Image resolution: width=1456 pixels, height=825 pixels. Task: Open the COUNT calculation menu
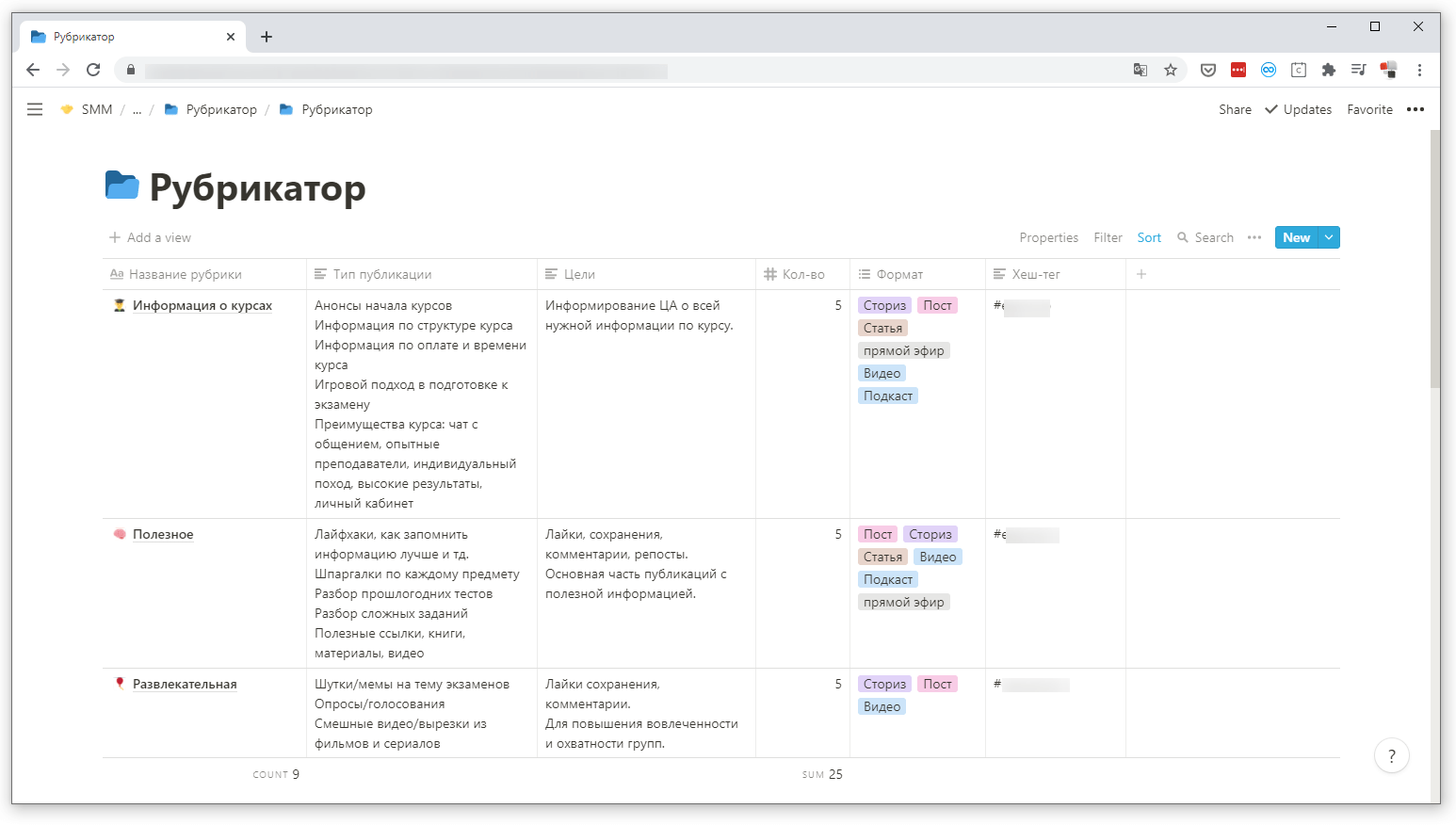[276, 774]
